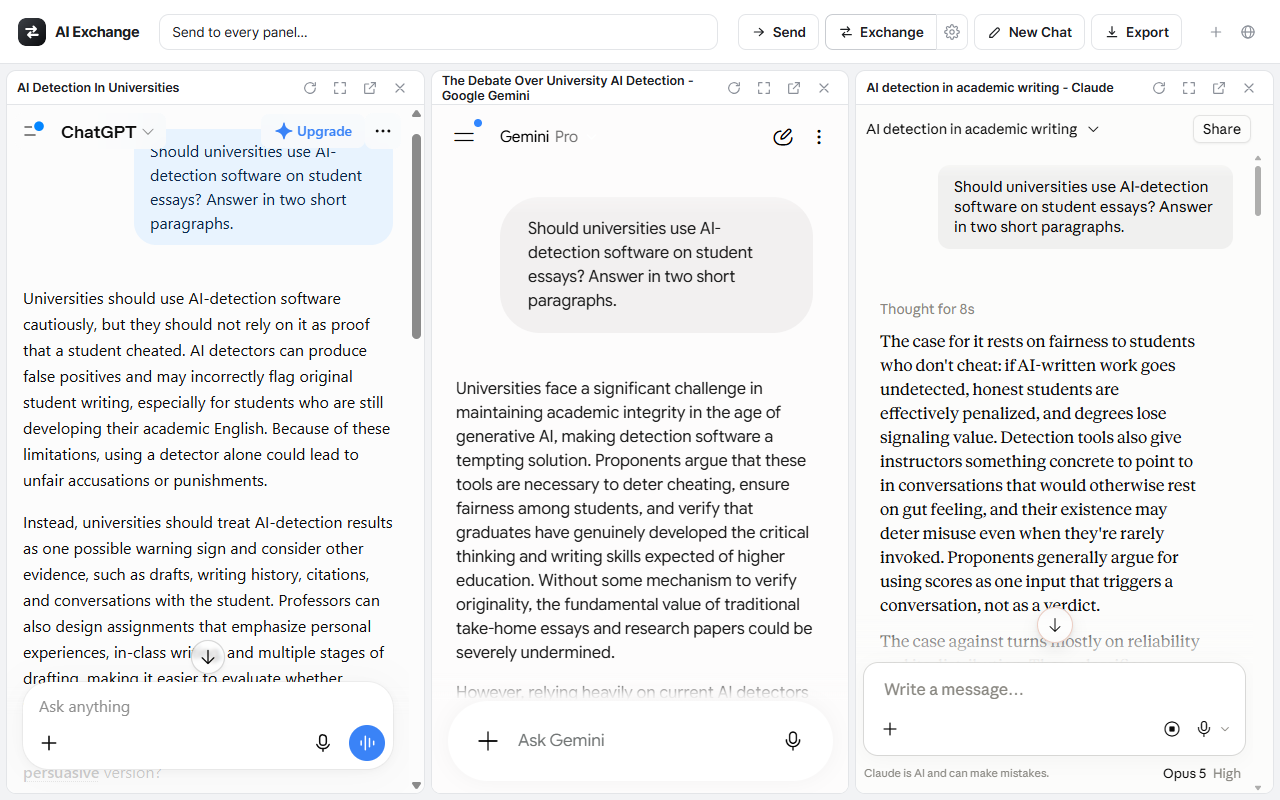Open the Gemini hamburger menu
Viewport: 1280px width, 800px height.
[x=464, y=136]
